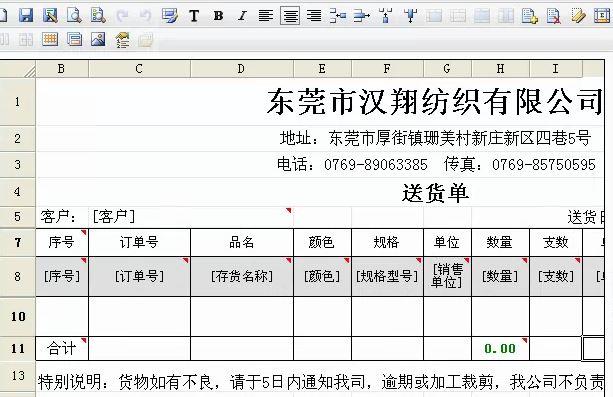Select column G header
Screen dimensions: 613x397
(x=447, y=69)
